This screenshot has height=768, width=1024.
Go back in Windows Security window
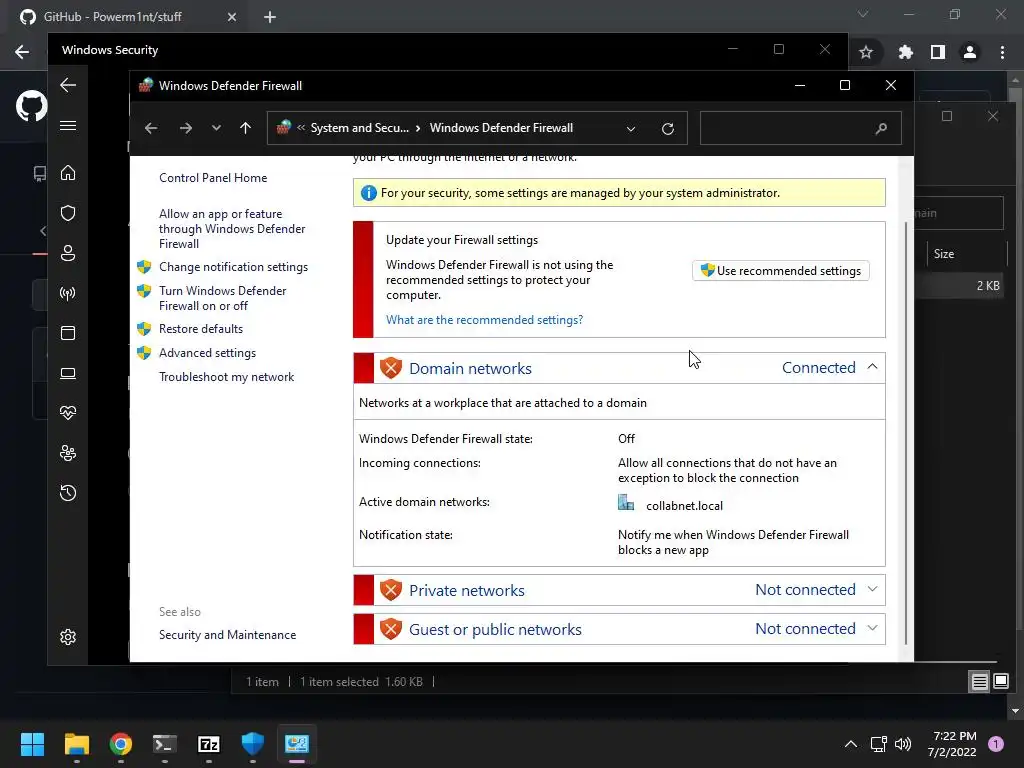68,85
